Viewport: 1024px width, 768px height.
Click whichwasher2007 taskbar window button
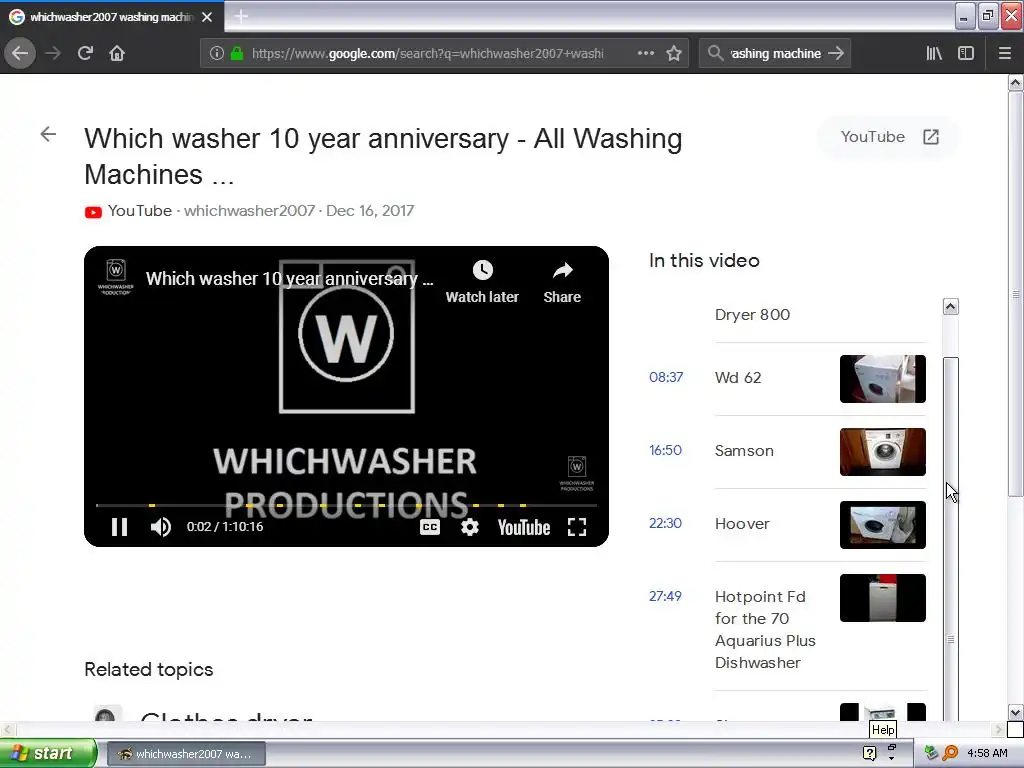(x=186, y=754)
